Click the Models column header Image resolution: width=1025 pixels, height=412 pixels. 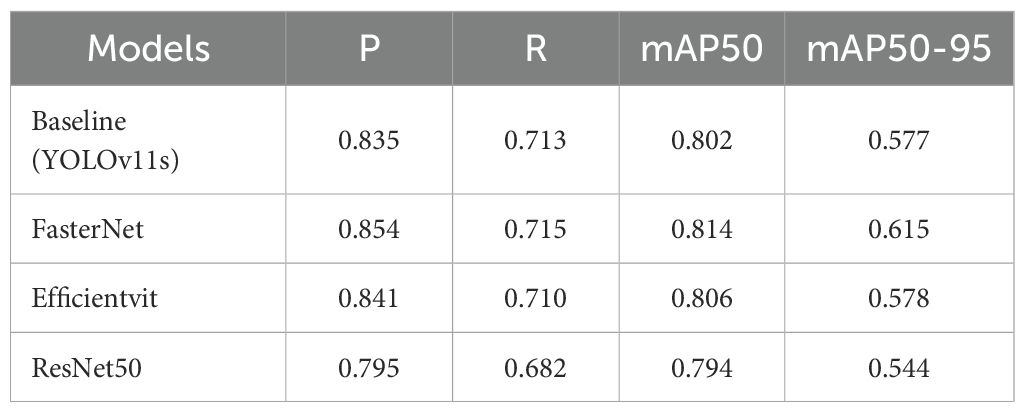(148, 48)
